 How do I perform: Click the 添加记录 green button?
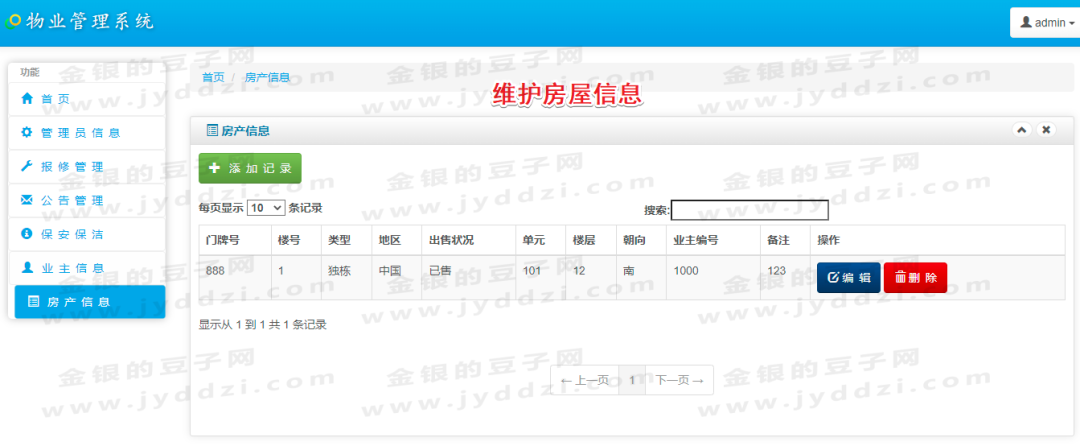point(250,168)
